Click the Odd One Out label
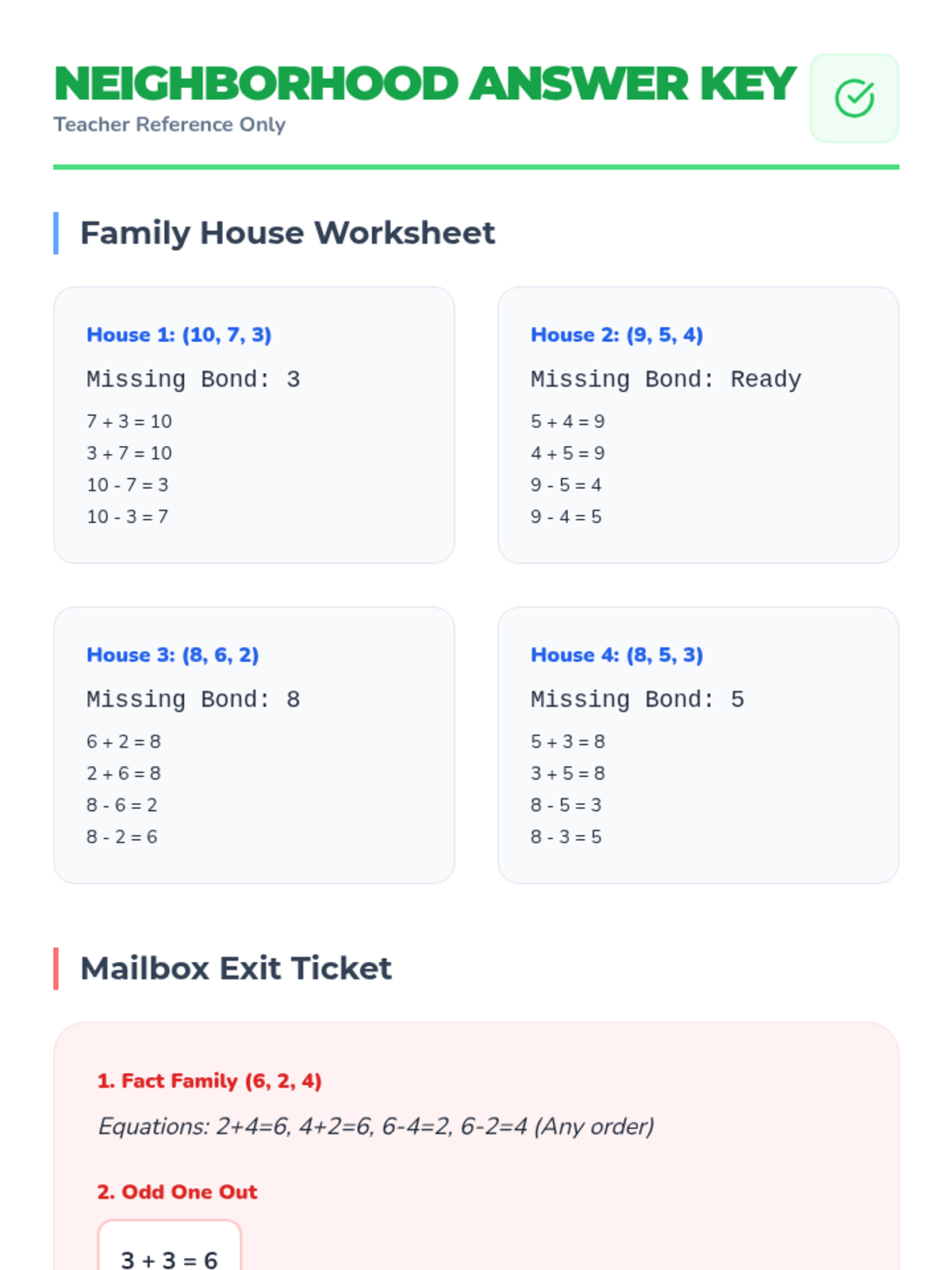Viewport: 952px width, 1270px height. coord(177,1192)
